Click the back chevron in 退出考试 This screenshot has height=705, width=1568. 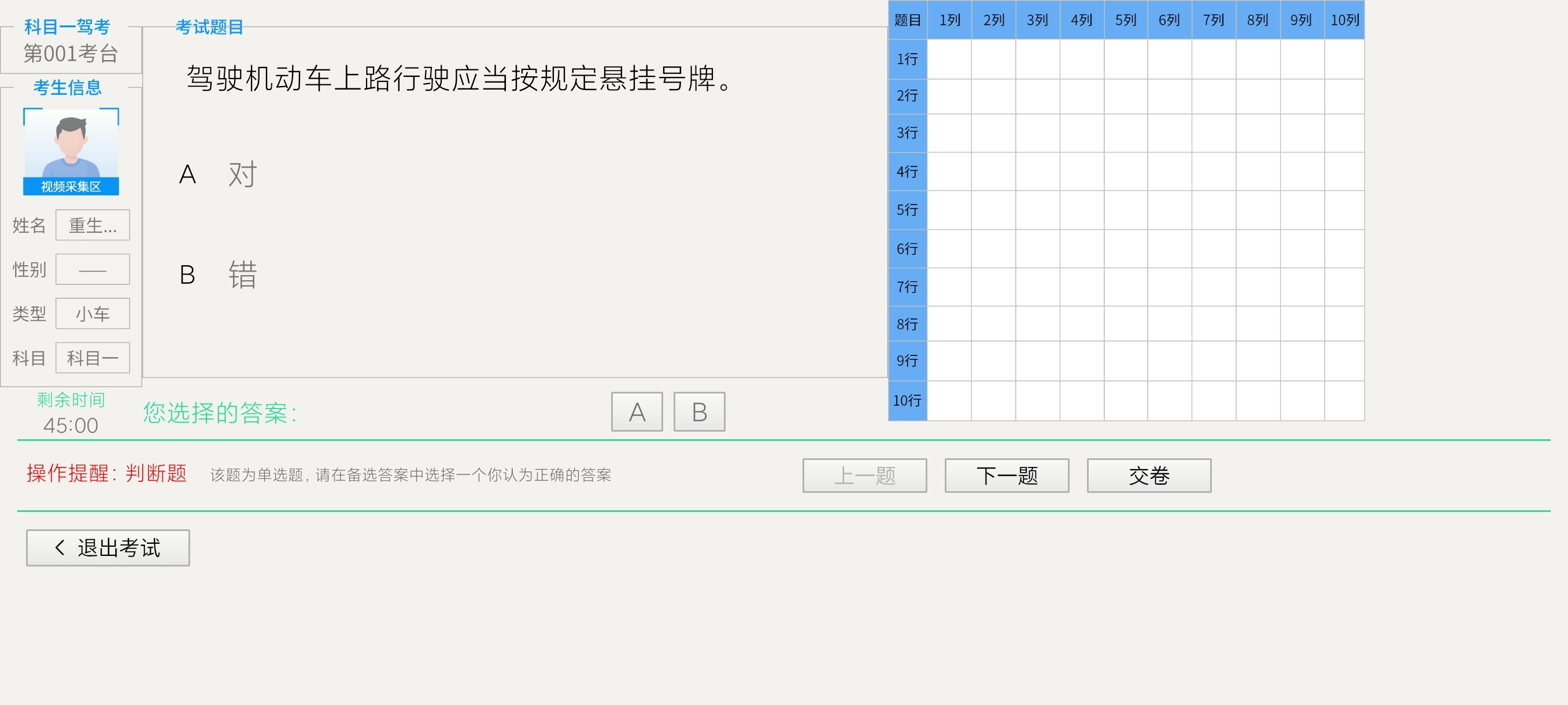click(x=60, y=547)
